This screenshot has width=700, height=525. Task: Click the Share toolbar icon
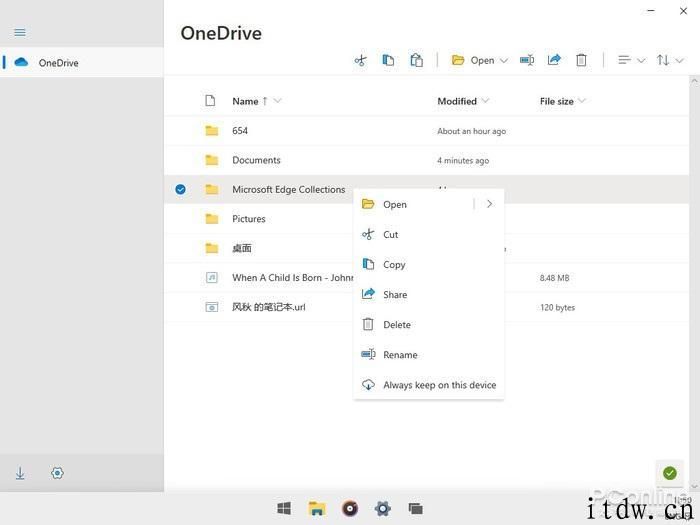(554, 60)
